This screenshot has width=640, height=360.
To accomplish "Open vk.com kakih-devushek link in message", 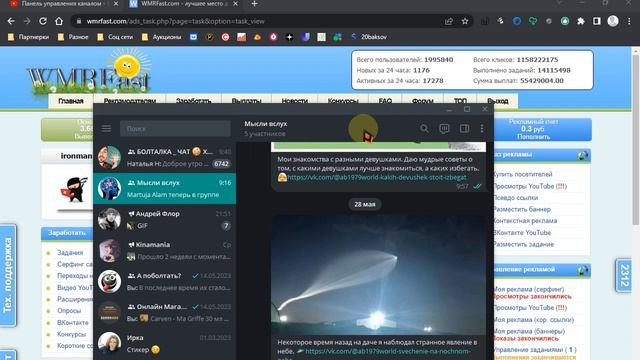I will pyautogui.click(x=377, y=177).
